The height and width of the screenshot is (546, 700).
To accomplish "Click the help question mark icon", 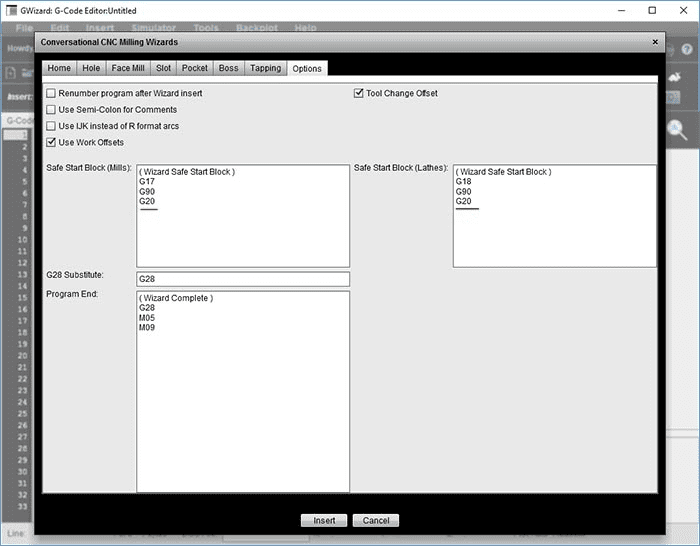I will [x=687, y=49].
